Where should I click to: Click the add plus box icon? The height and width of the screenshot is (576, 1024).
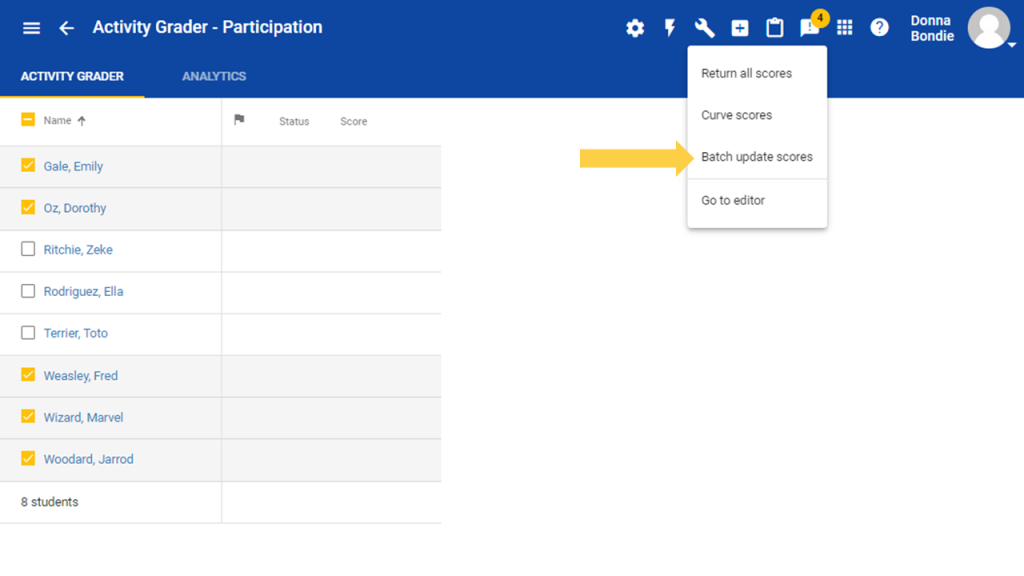(740, 28)
